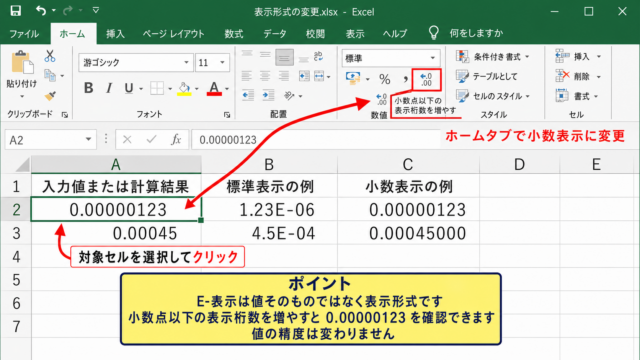Open the 游ゴシック font name dropdown

pyautogui.click(x=186, y=62)
